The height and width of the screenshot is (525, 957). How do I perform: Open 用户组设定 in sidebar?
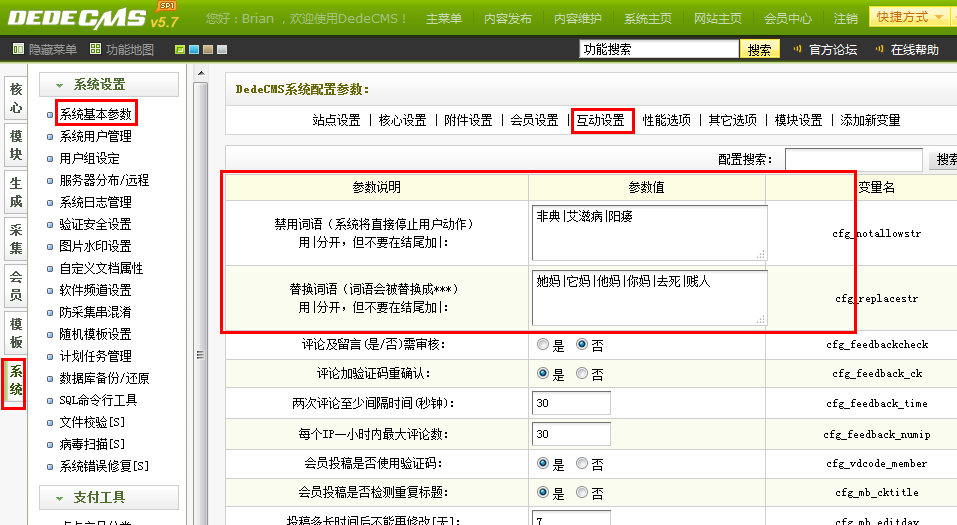point(89,158)
